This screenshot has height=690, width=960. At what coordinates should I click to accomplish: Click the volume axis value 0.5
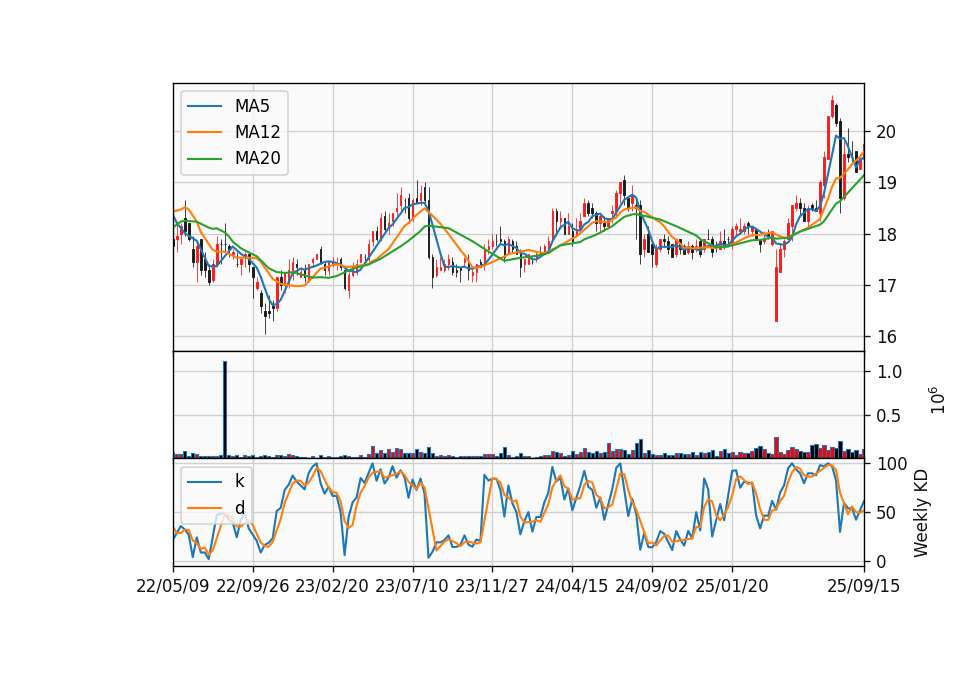[888, 416]
